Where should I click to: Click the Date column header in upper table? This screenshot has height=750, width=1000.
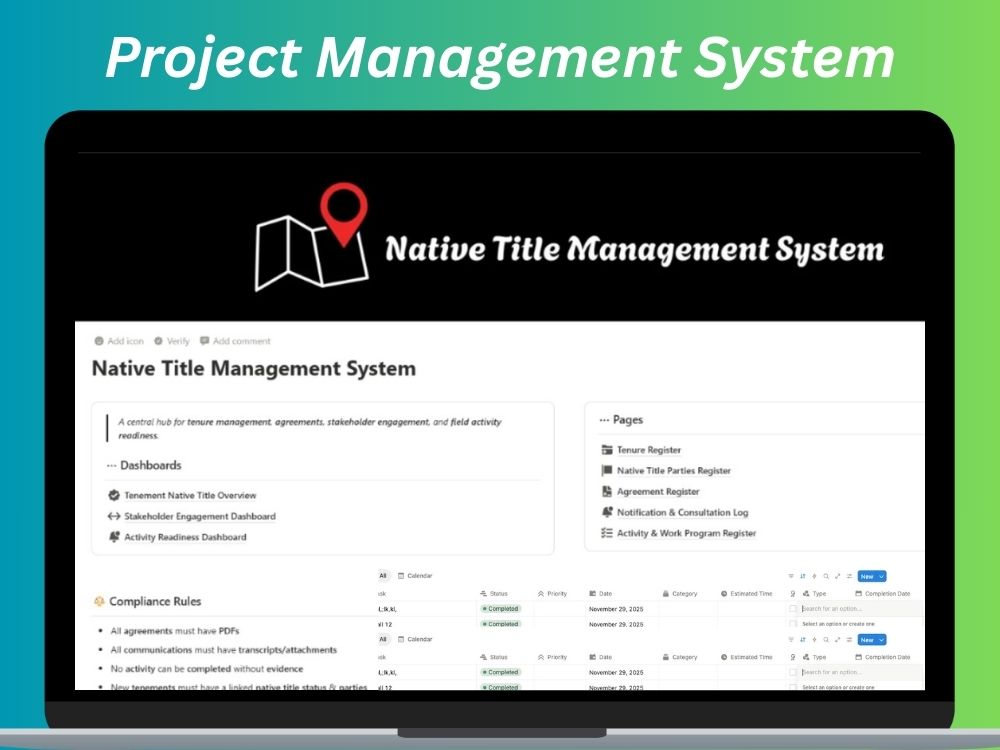click(x=601, y=594)
